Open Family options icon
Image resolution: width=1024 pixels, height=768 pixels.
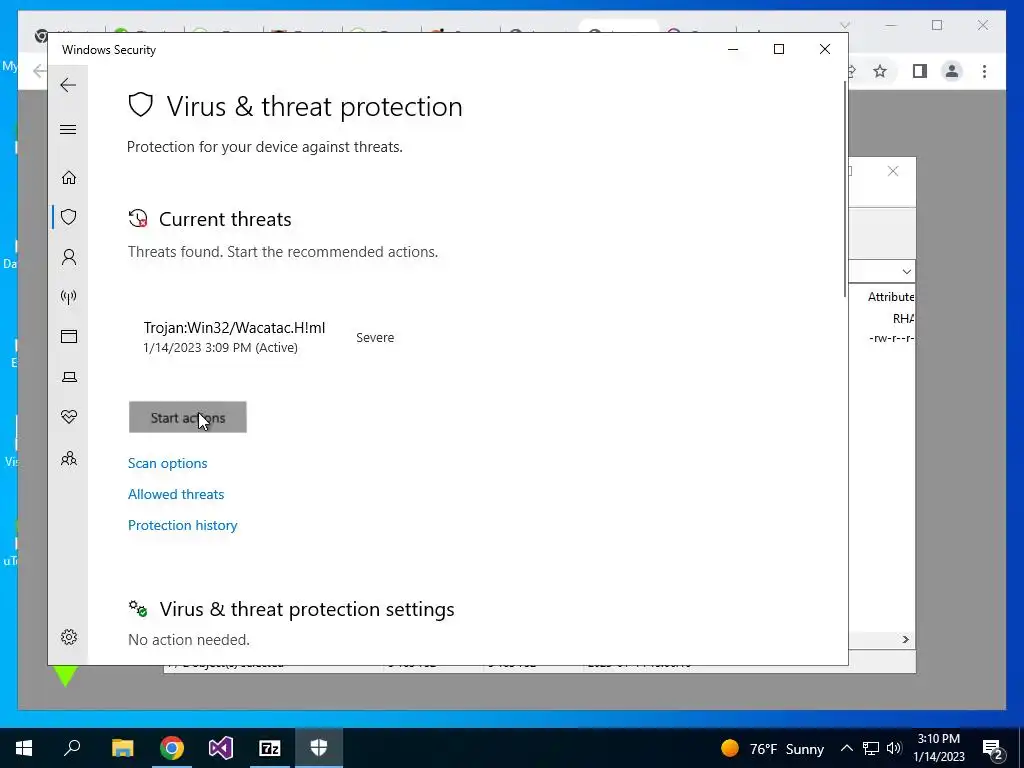click(x=69, y=458)
